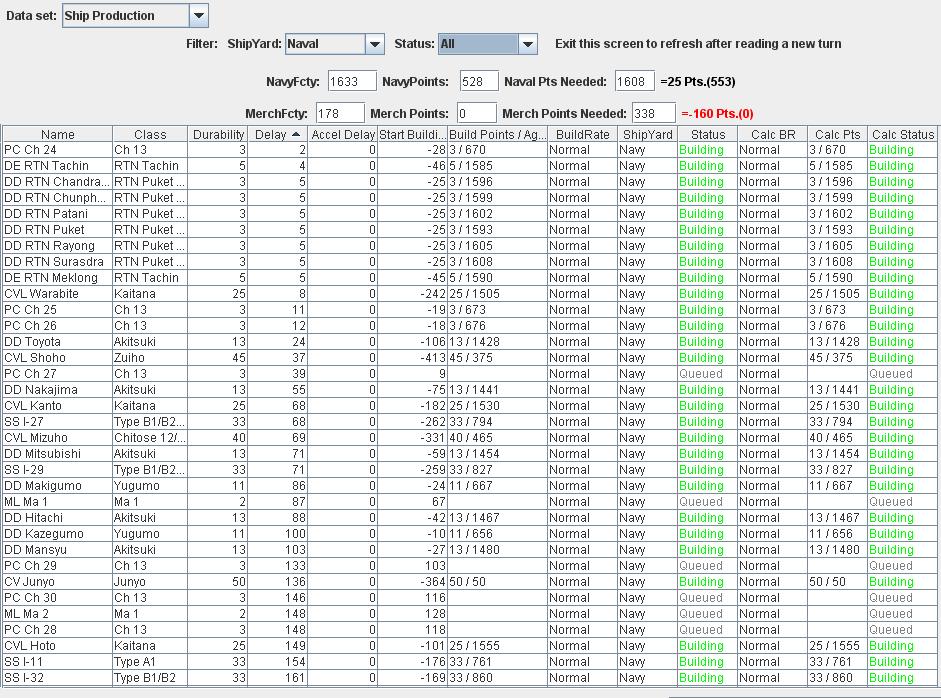Select the PC Ch 29 row name
The image size is (941, 698).
[x=30, y=566]
